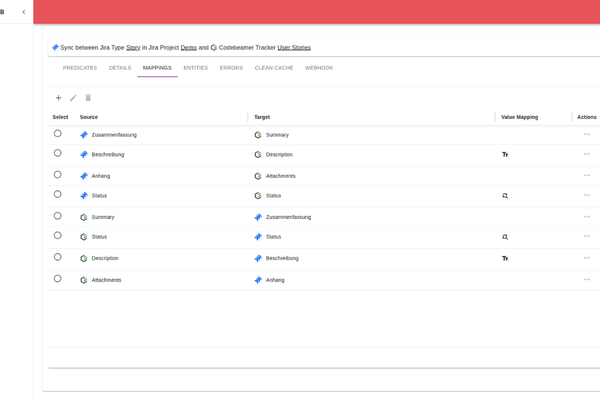This screenshot has width=600, height=400.
Task: Click Jira icon beside Zusammenfassung source
Action: point(84,135)
